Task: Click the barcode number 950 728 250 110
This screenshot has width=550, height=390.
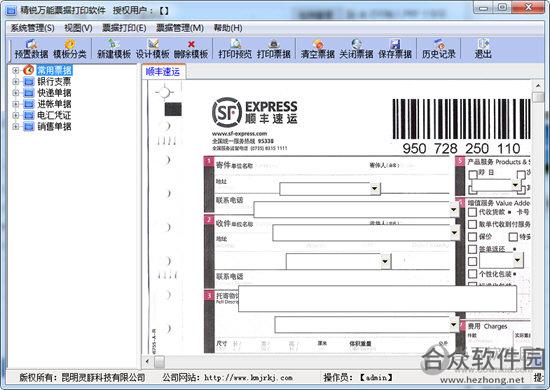Action: tap(461, 148)
